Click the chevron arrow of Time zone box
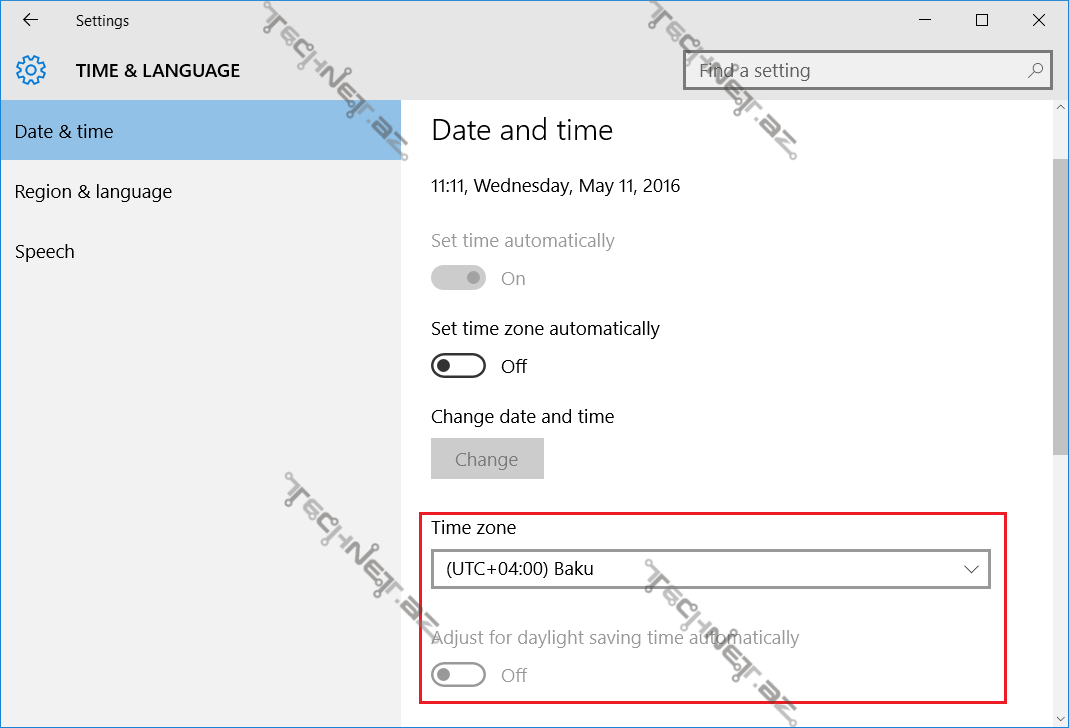Image resolution: width=1069 pixels, height=728 pixels. coord(971,569)
